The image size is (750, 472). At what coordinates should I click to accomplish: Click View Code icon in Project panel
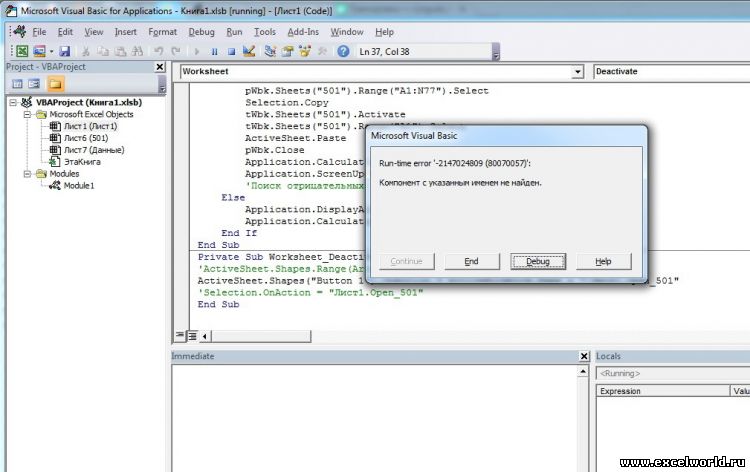15,83
